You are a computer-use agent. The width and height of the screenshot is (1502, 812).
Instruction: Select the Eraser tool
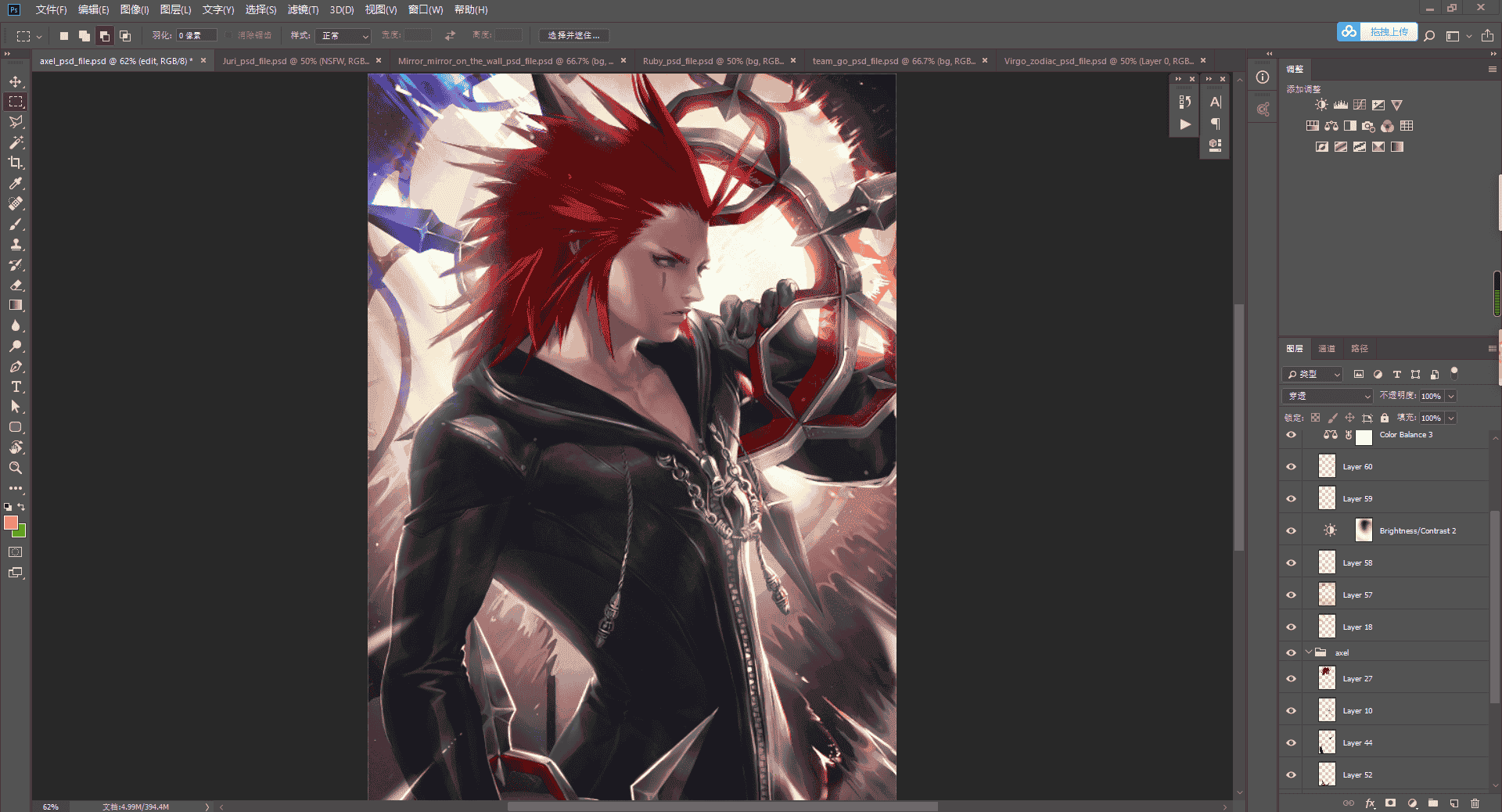(16, 285)
